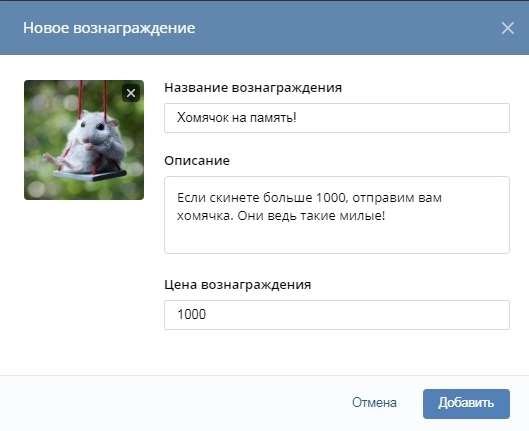Click the Название вознаграждения label
This screenshot has height=431, width=529.
253,88
